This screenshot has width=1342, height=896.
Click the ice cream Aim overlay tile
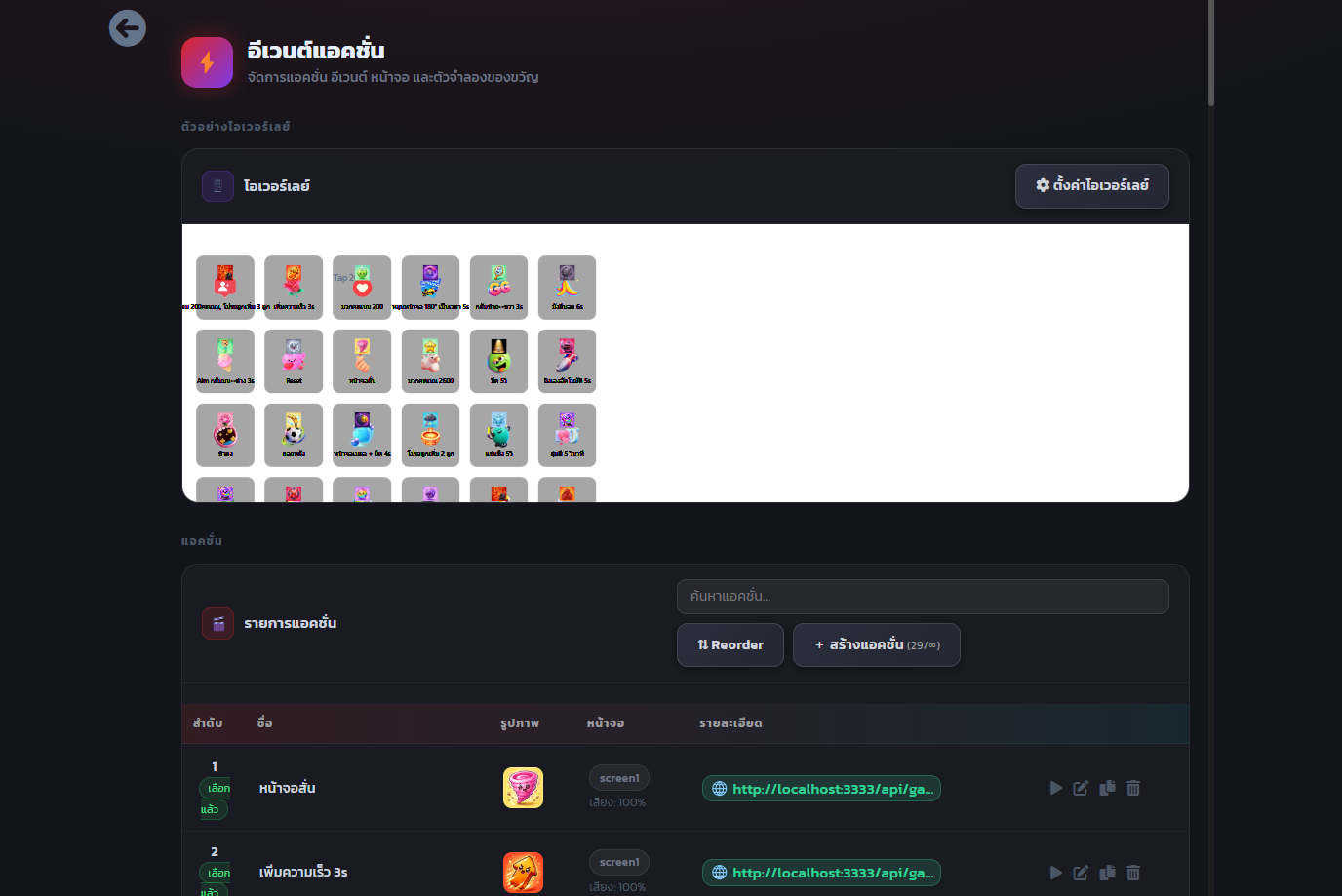225,361
